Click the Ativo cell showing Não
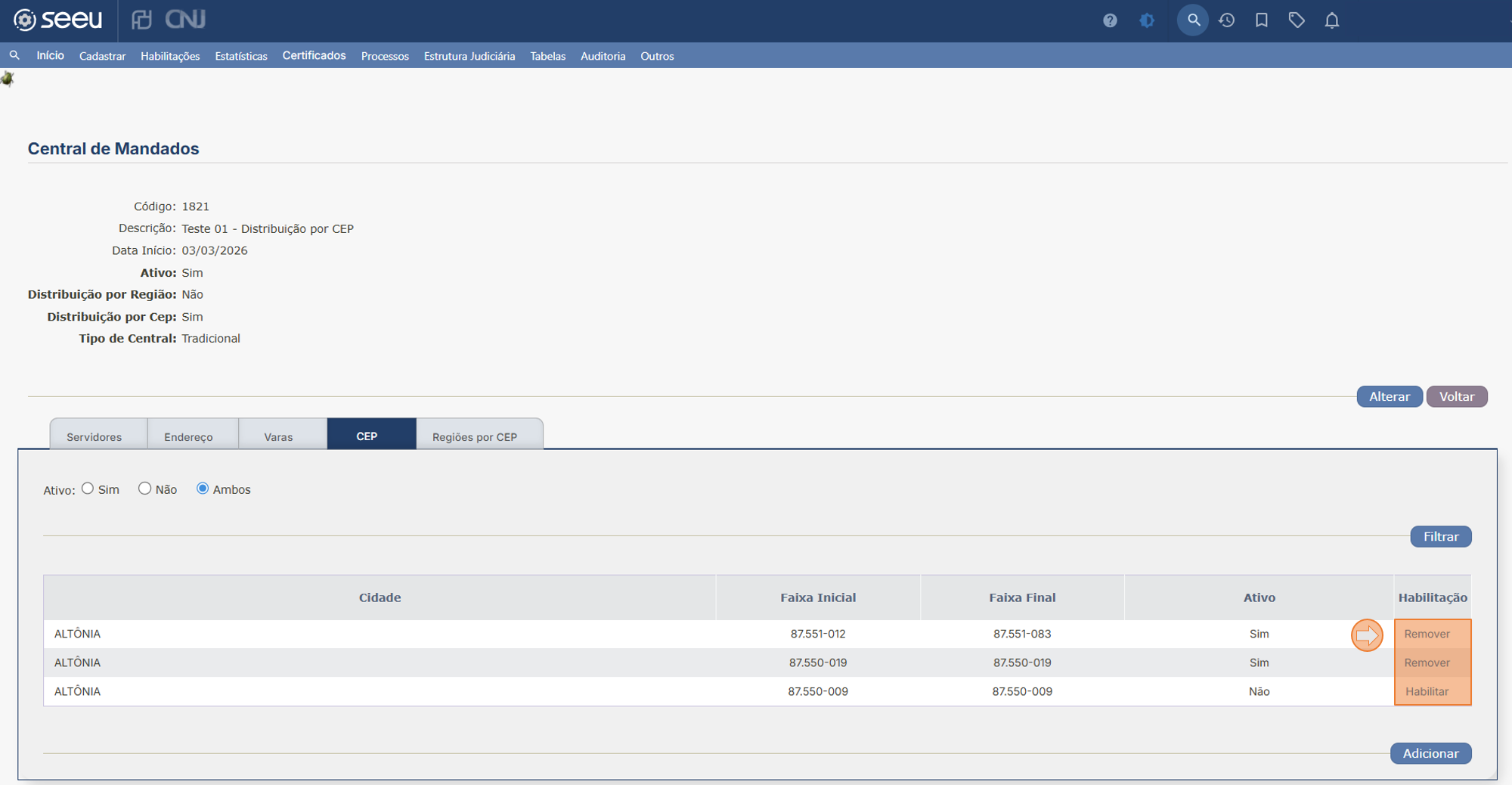 (1259, 691)
